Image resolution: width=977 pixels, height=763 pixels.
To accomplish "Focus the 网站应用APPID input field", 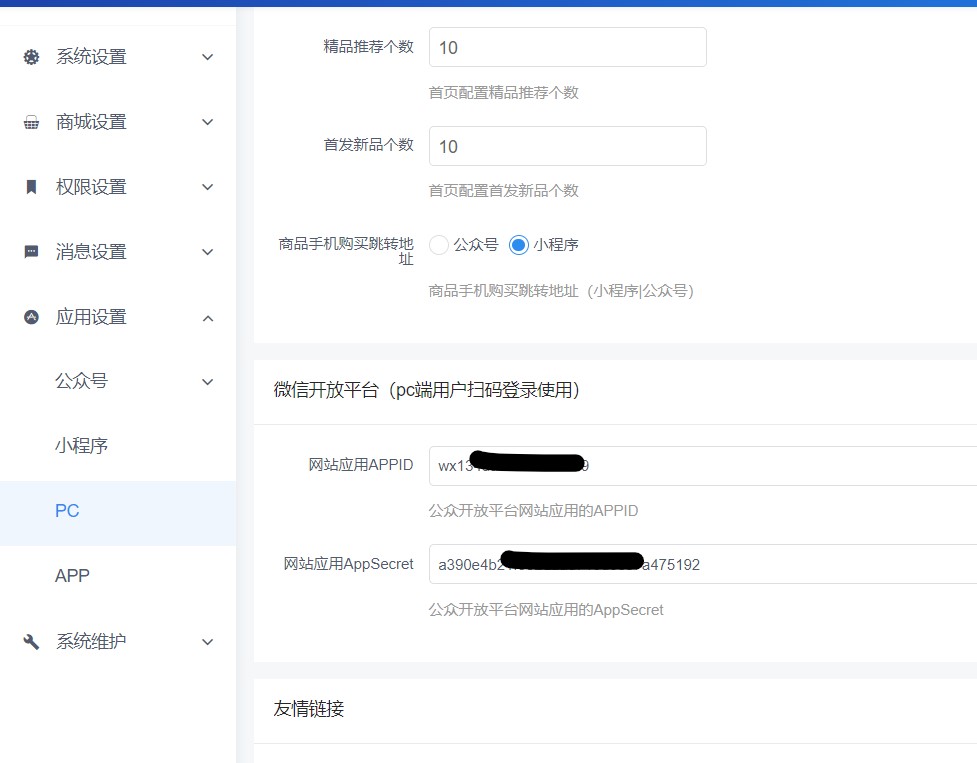I will click(703, 466).
